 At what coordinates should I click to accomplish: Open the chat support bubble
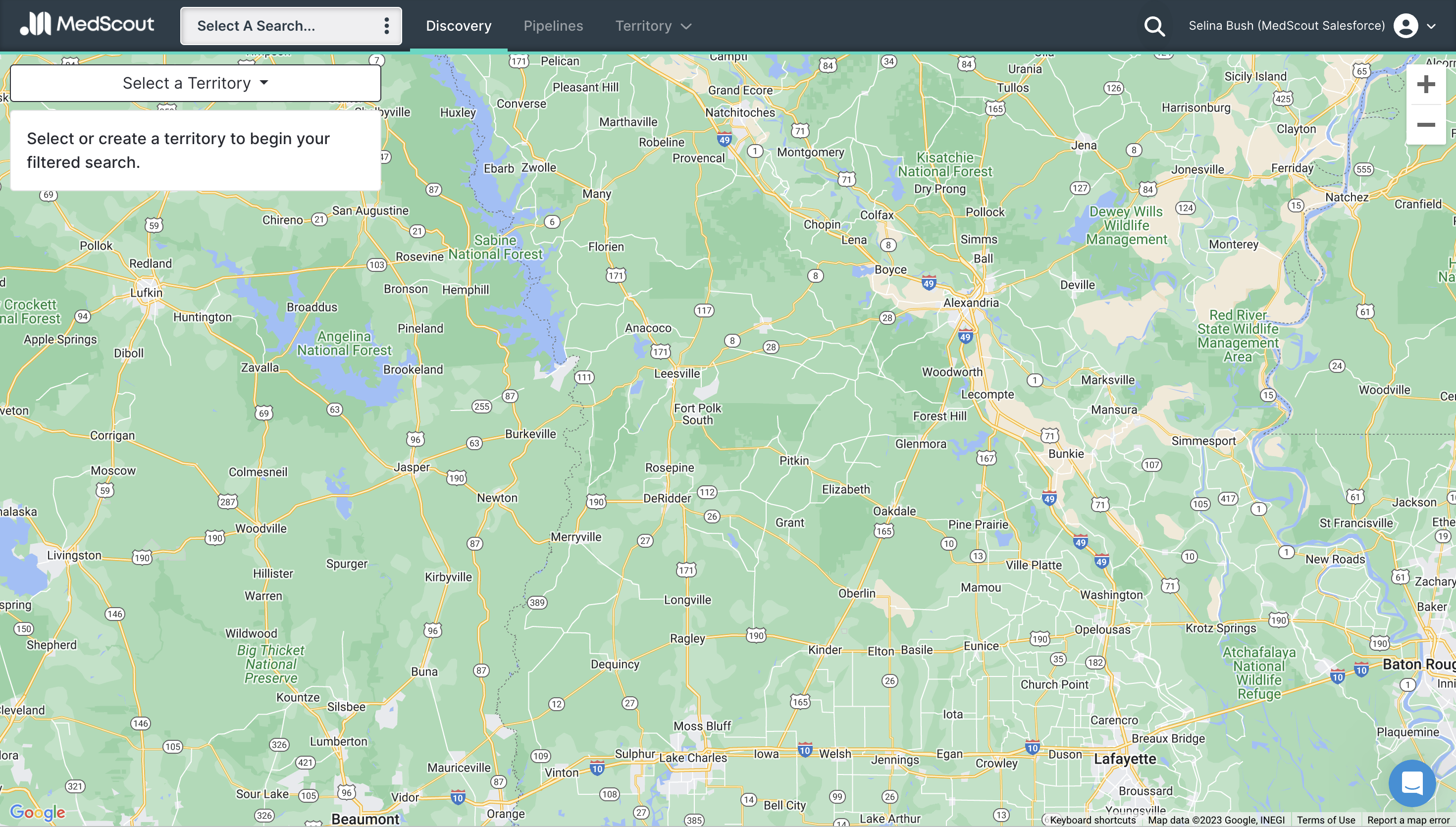pos(1412,783)
